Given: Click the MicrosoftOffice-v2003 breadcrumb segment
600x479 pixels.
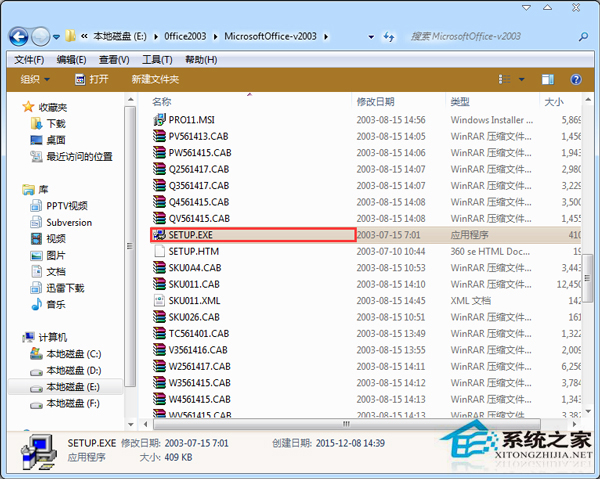Looking at the screenshot, I should [271, 36].
